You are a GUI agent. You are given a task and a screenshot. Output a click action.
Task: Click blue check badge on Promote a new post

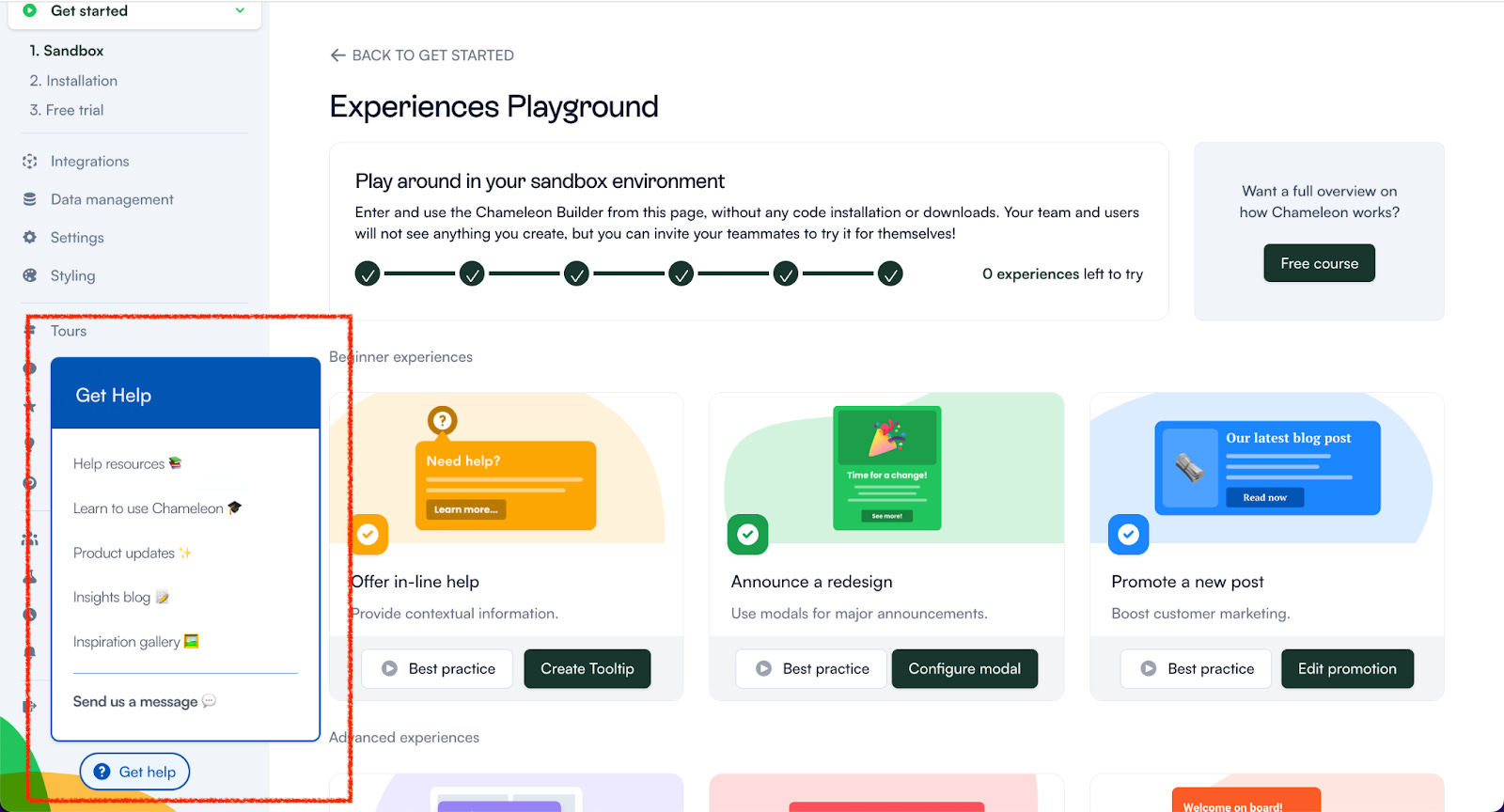pos(1128,534)
